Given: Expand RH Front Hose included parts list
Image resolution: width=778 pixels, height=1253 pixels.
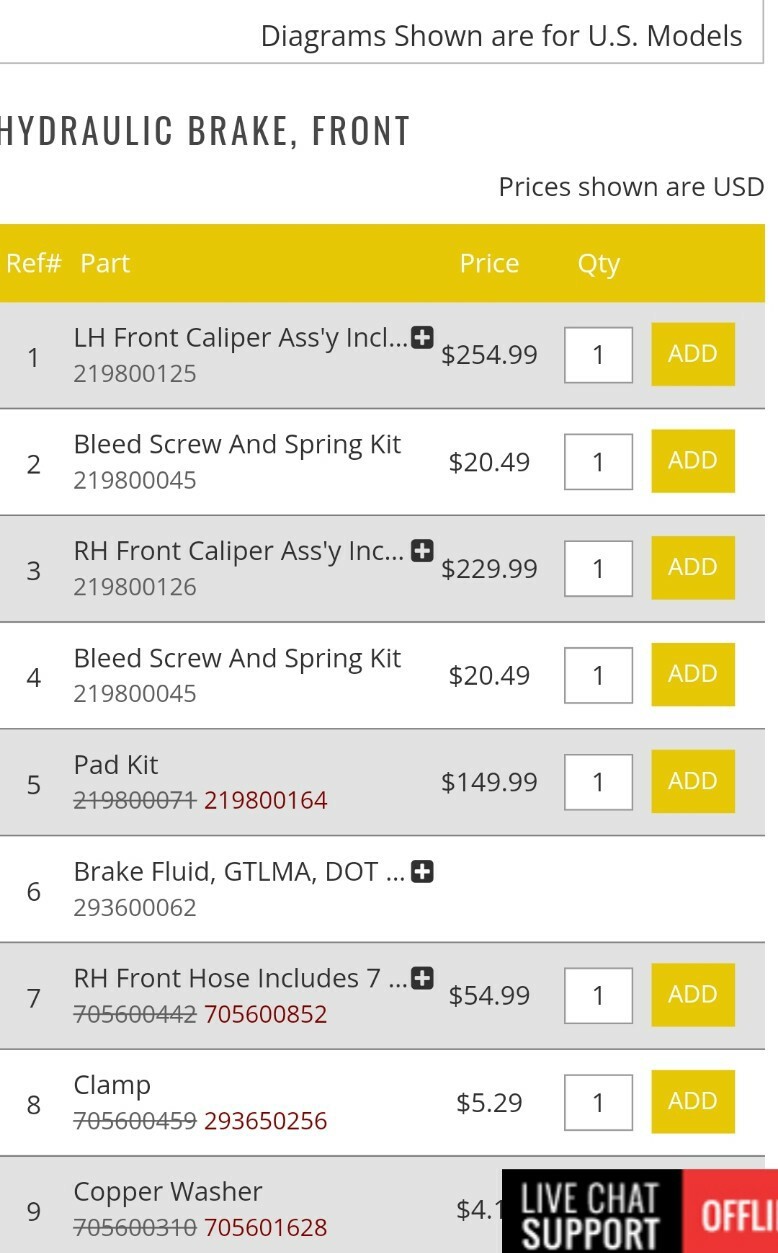Looking at the screenshot, I should click(x=422, y=978).
